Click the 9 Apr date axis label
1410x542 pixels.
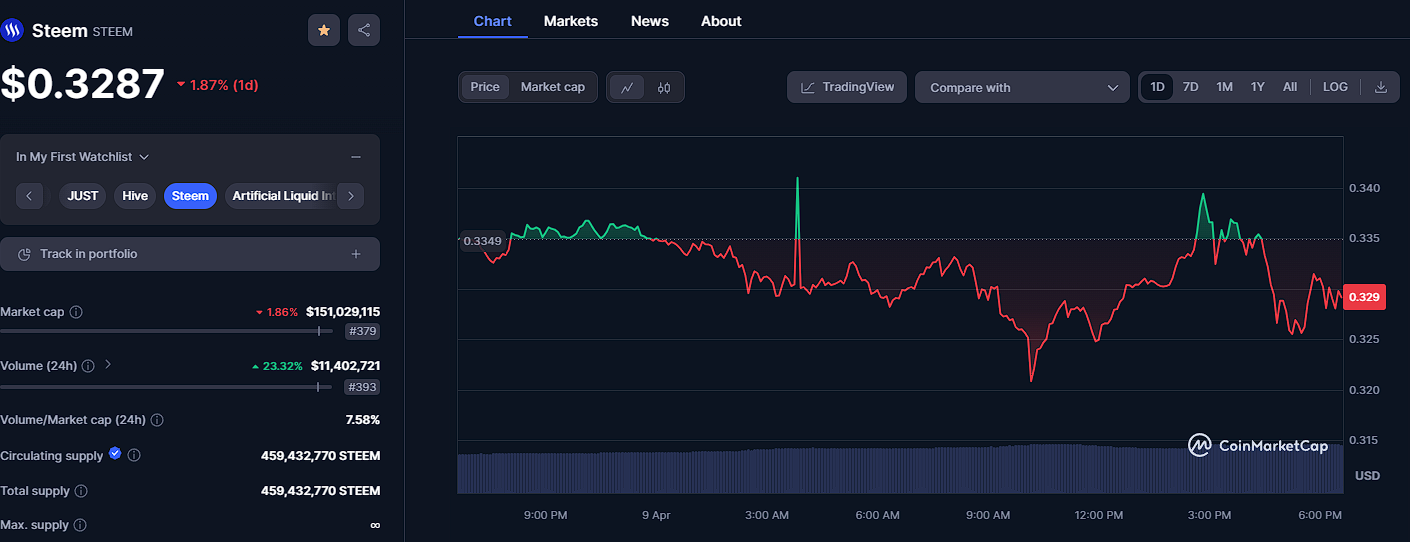(656, 515)
